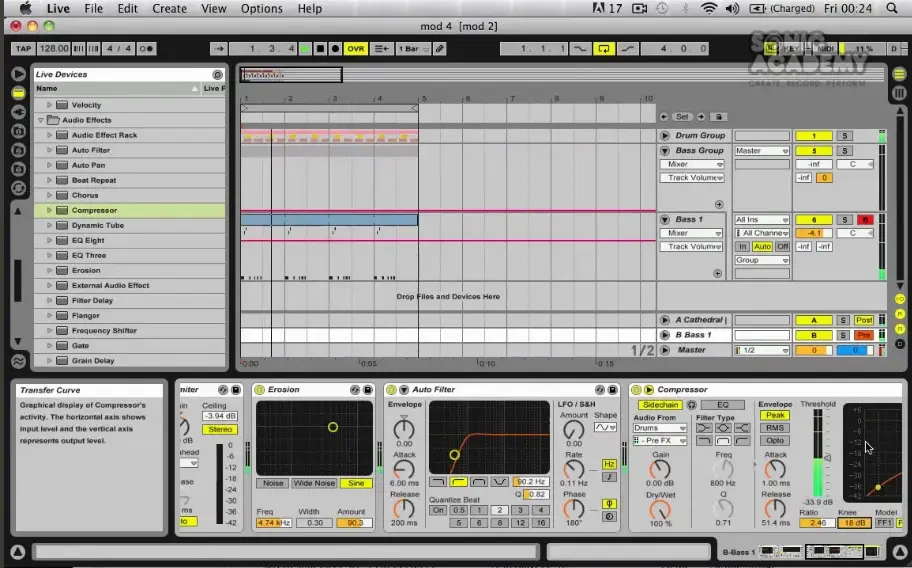This screenshot has height=568, width=912.
Task: Click the Compressor sidechain headphones icon
Action: click(692, 405)
